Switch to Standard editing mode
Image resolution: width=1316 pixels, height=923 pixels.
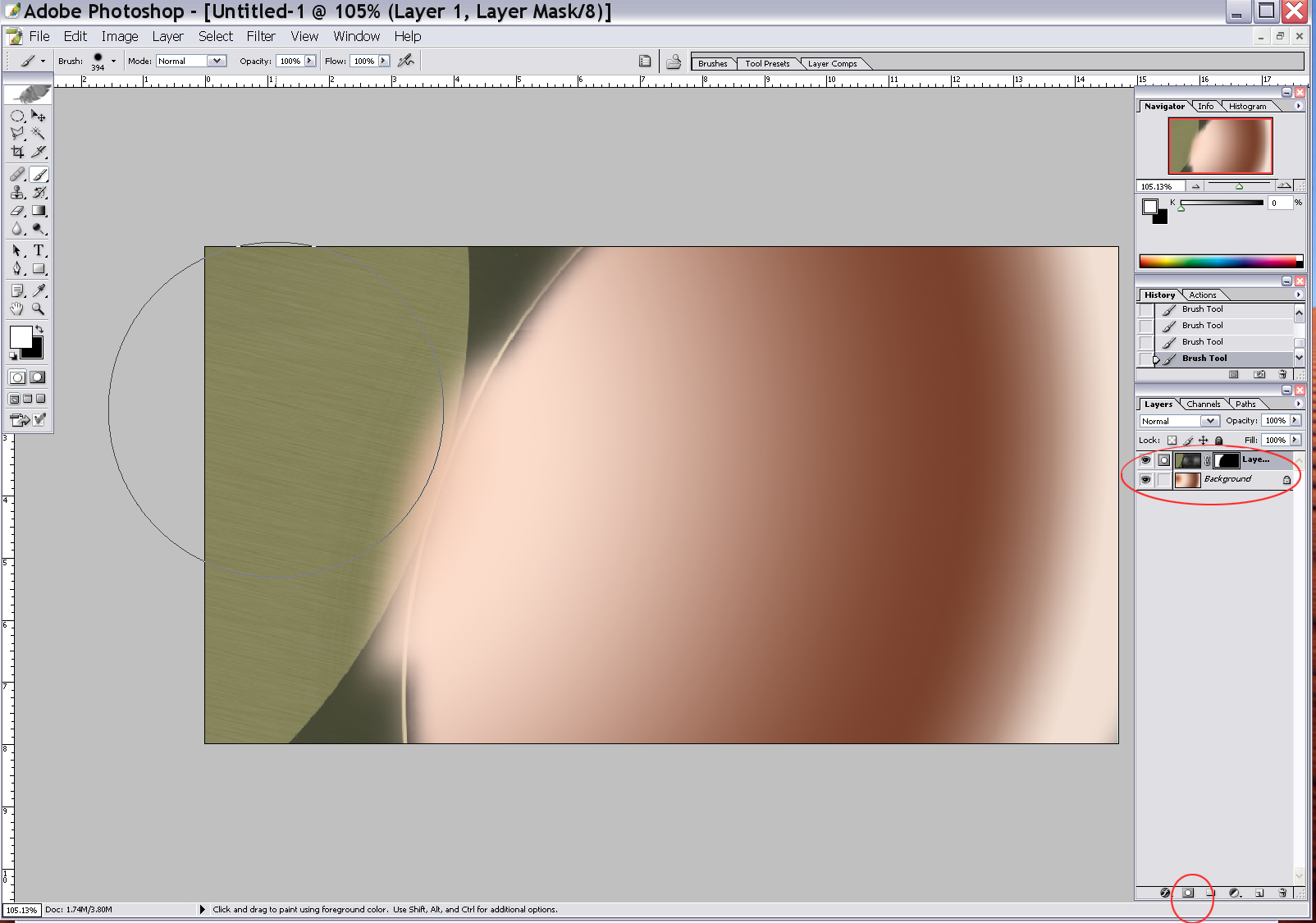(17, 377)
